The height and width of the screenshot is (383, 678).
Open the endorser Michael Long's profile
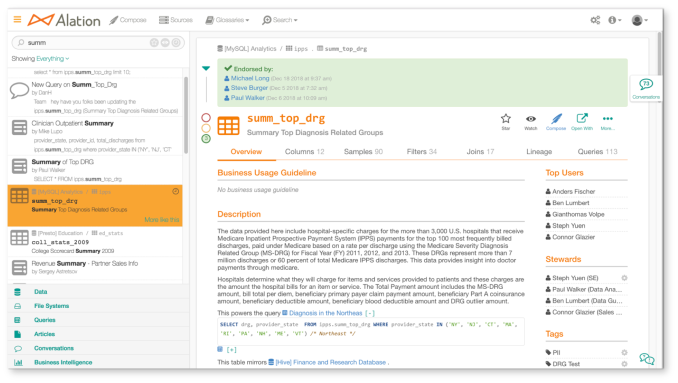click(x=249, y=78)
